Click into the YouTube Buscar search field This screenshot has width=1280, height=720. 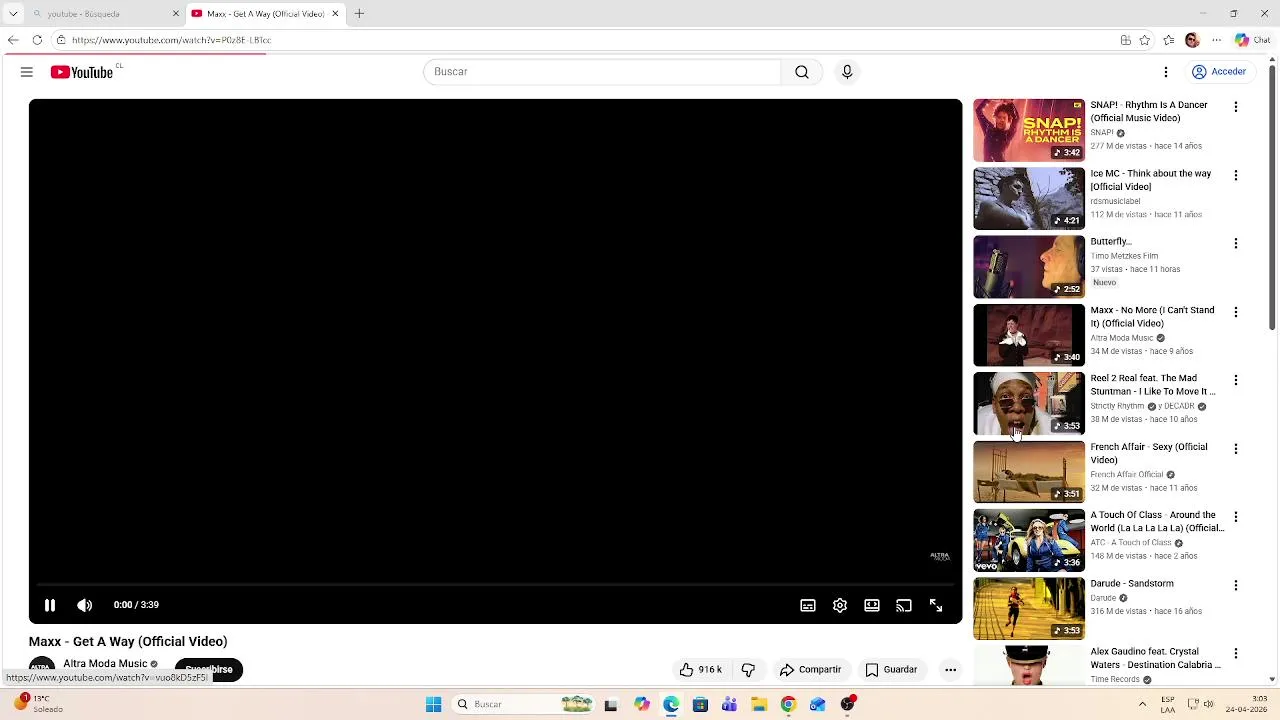coord(602,72)
